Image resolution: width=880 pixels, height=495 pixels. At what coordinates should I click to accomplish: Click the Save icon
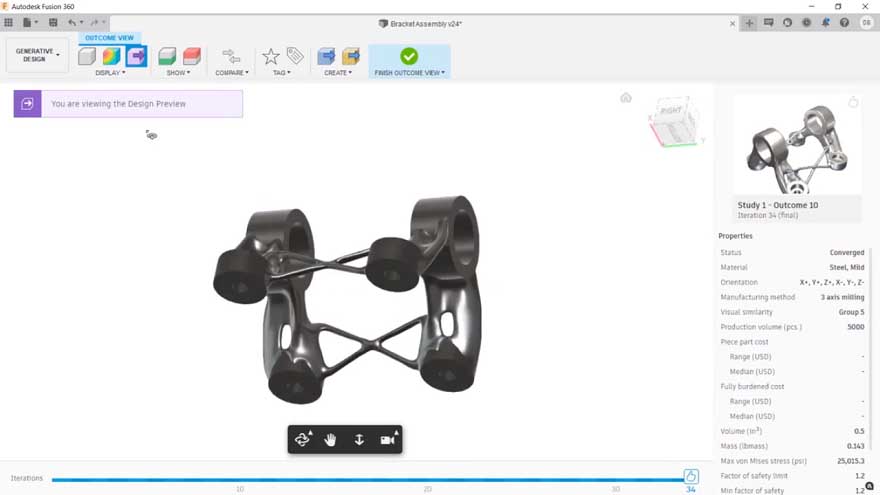point(53,22)
